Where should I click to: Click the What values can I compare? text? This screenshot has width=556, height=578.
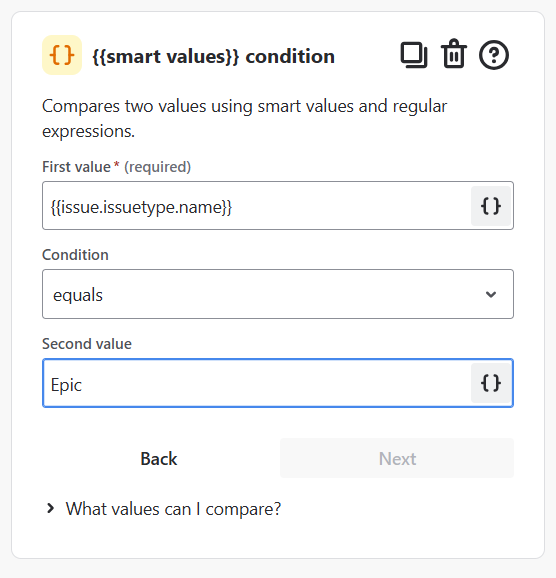(173, 509)
